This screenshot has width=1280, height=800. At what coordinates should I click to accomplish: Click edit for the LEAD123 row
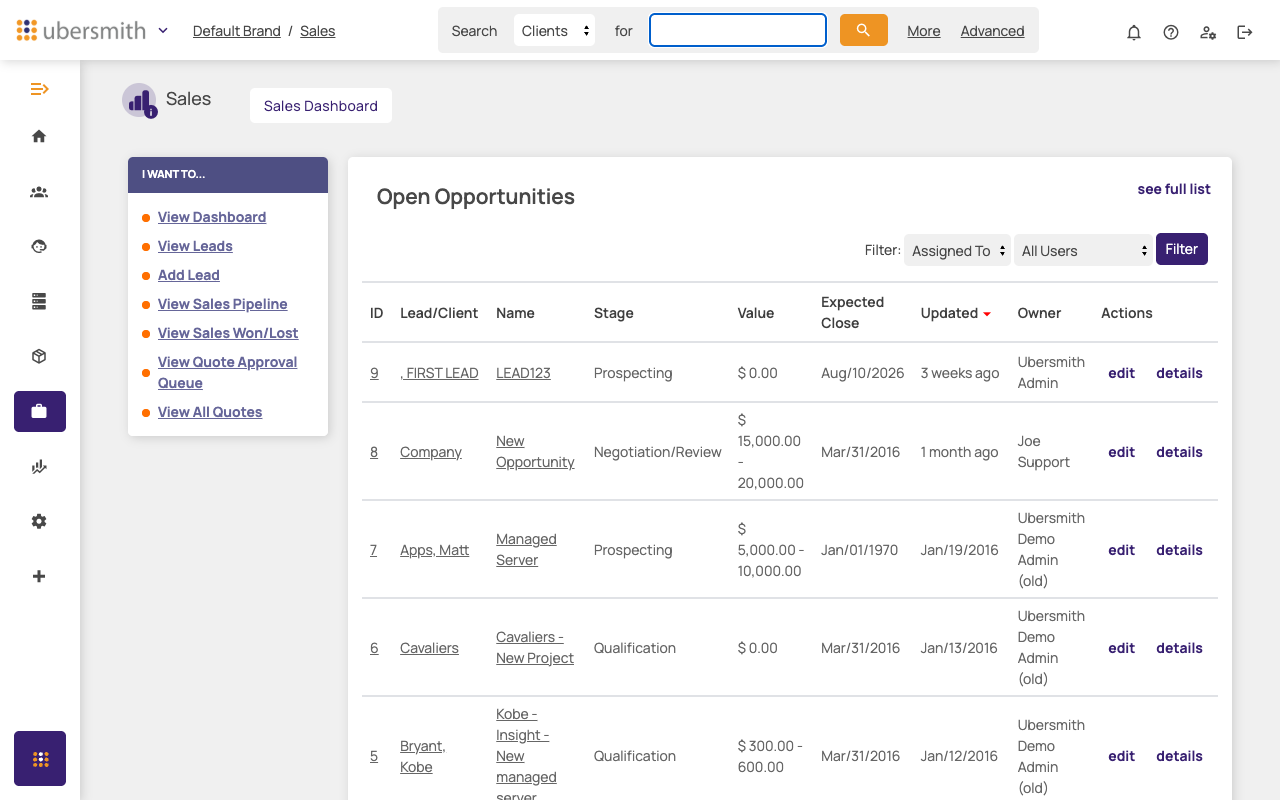[x=1122, y=373]
